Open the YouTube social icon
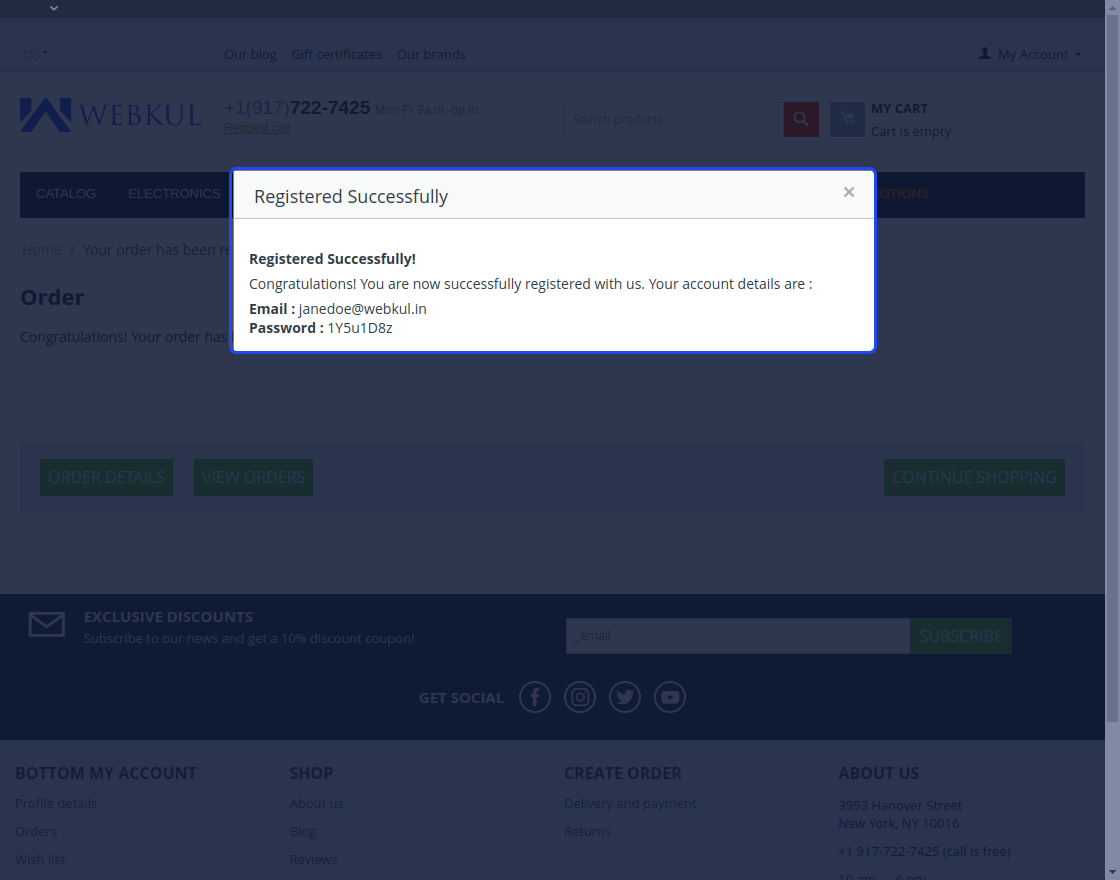The height and width of the screenshot is (880, 1120). tap(670, 697)
